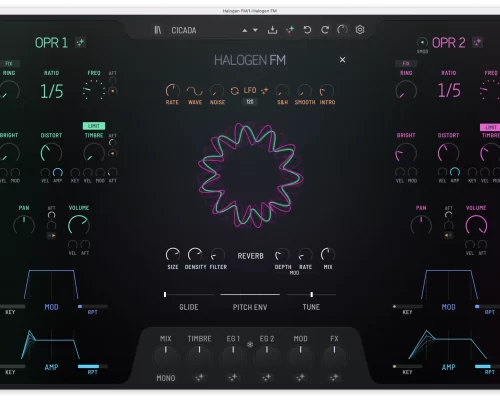Click the LFO tempo value 120
Screen dimensions: 500x400
(250, 102)
